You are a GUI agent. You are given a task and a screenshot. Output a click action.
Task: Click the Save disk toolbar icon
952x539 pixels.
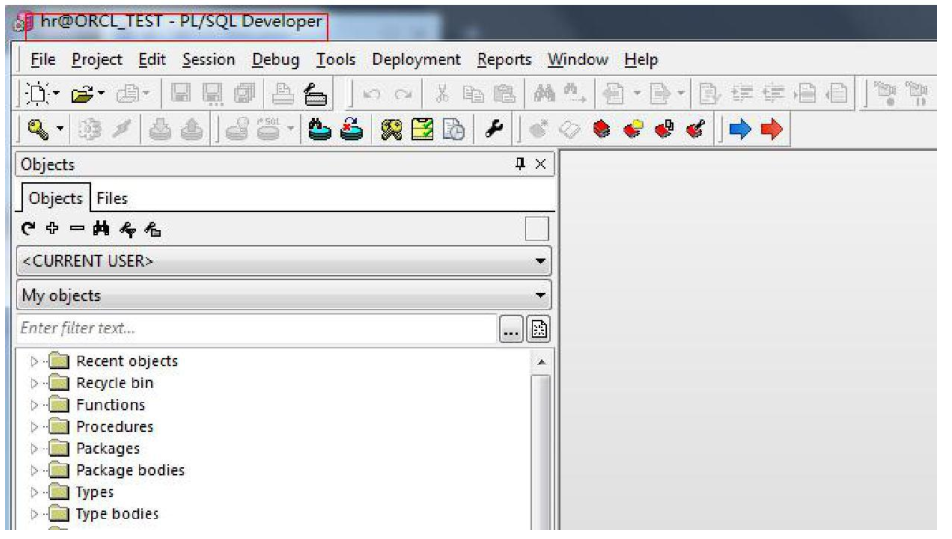180,93
